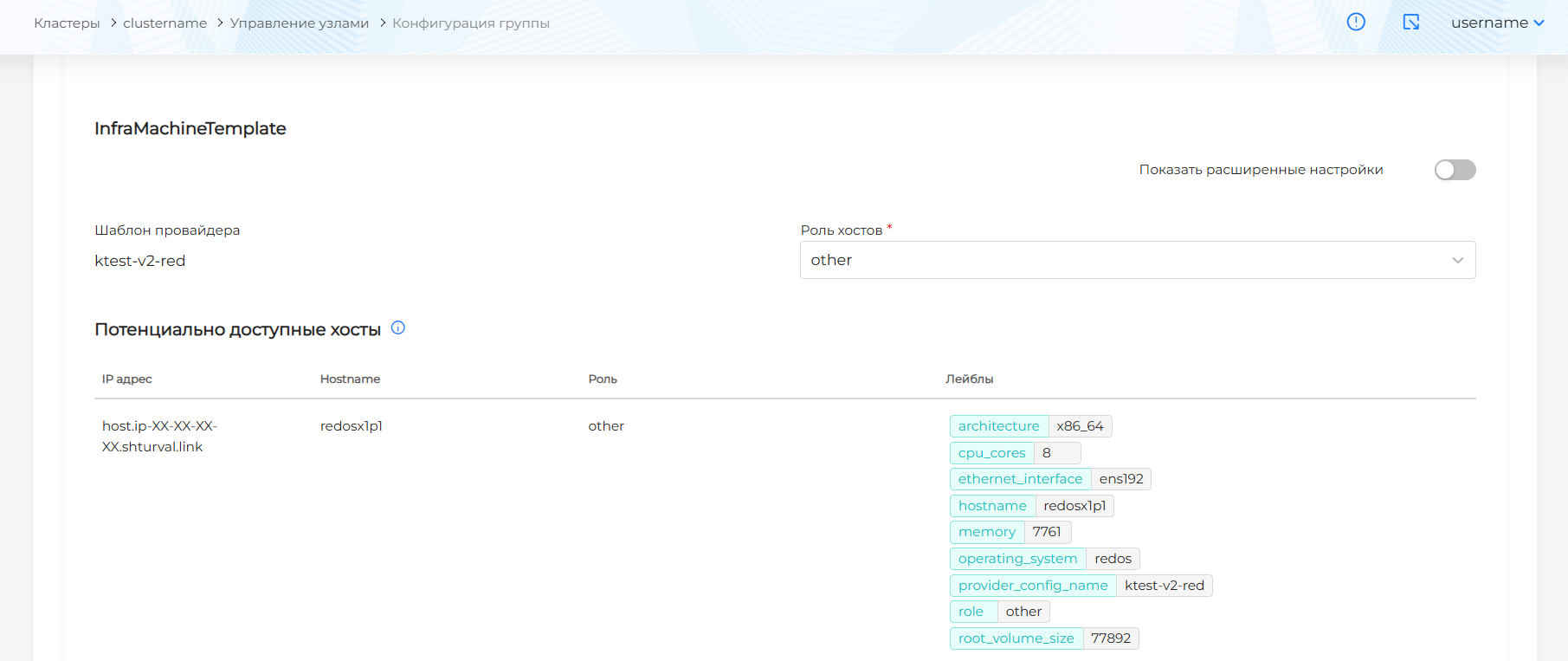Click the Роль хостов dropdown arrow
Screen dimensions: 1568x661
click(x=1458, y=261)
